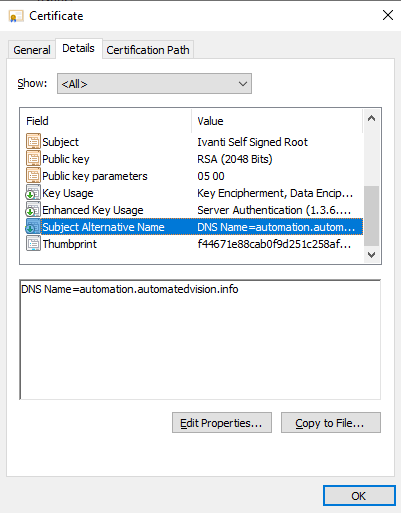Image resolution: width=401 pixels, height=513 pixels.
Task: Confirm the dialog with OK
Action: coord(359,496)
